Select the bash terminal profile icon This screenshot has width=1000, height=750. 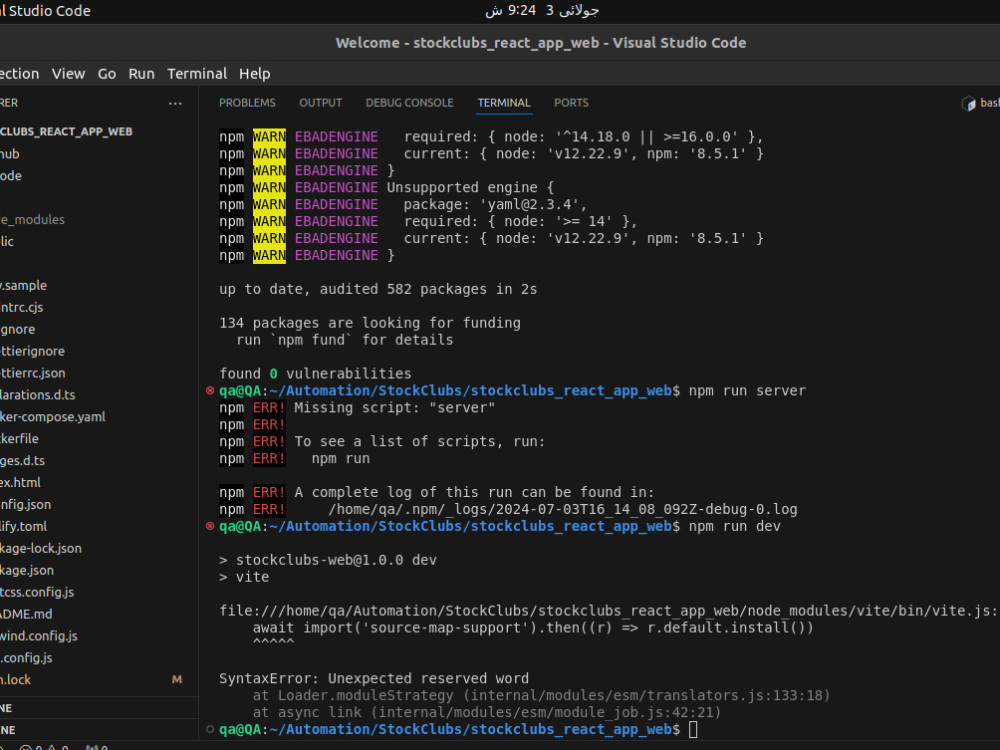click(x=969, y=103)
